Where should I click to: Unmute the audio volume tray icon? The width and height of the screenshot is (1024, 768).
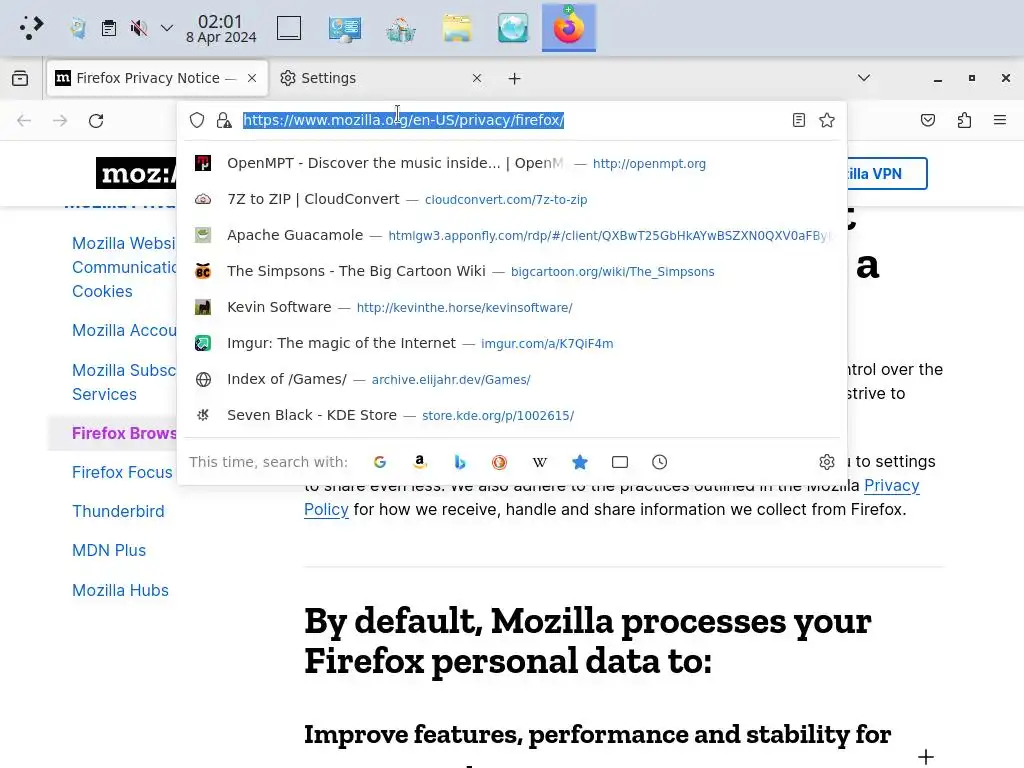click(138, 28)
